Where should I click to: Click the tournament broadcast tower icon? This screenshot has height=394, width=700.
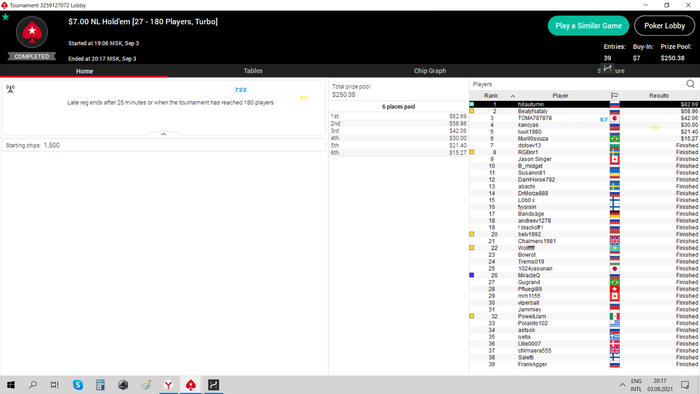11,89
